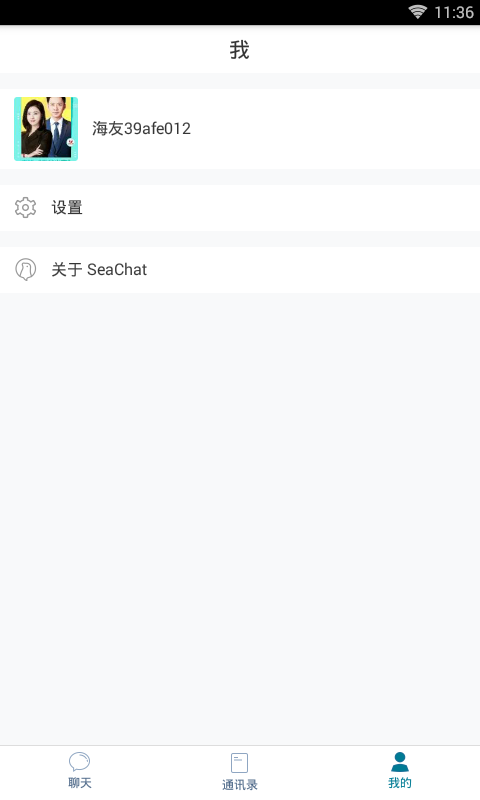
Task: Tap the person silhouette icon
Action: (400, 762)
